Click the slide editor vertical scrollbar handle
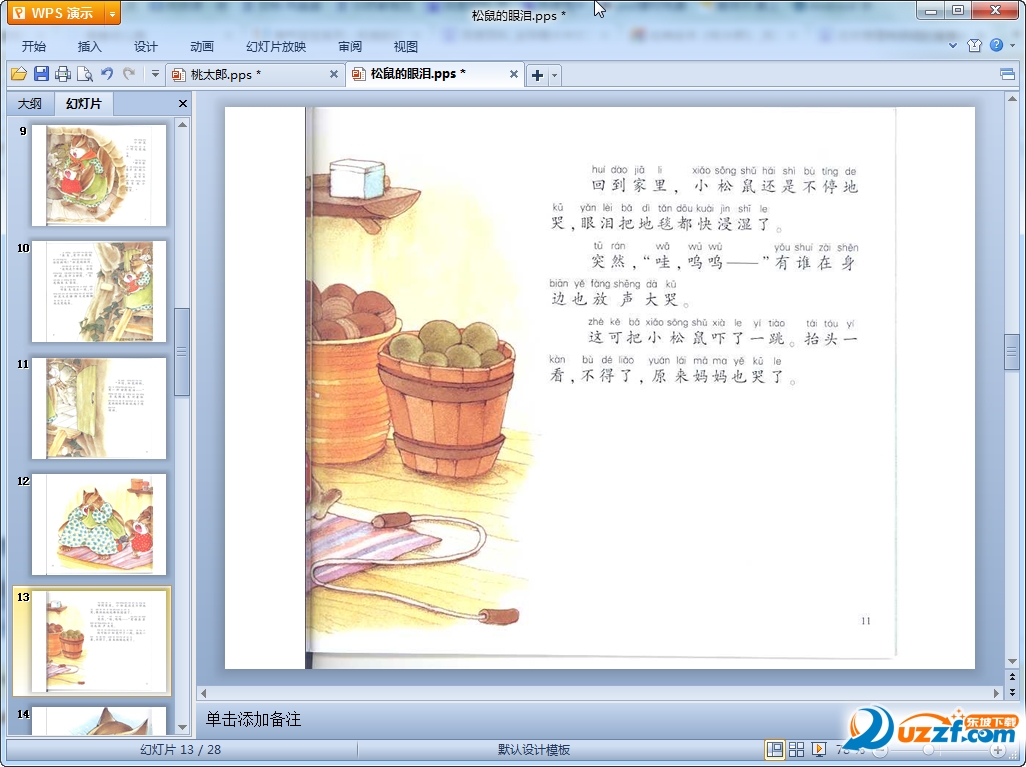 pos(1012,352)
